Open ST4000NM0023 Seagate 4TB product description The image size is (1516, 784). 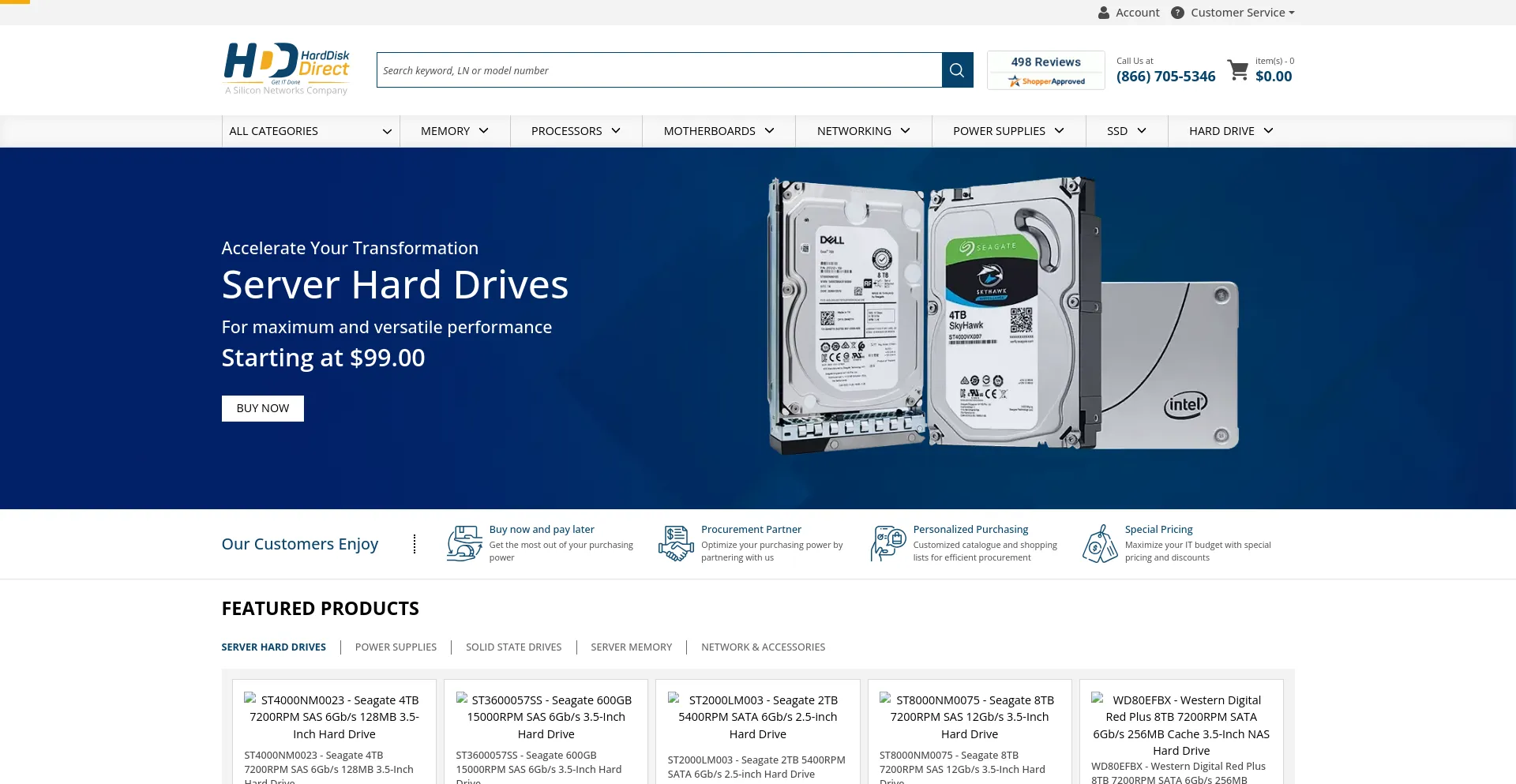click(x=328, y=768)
